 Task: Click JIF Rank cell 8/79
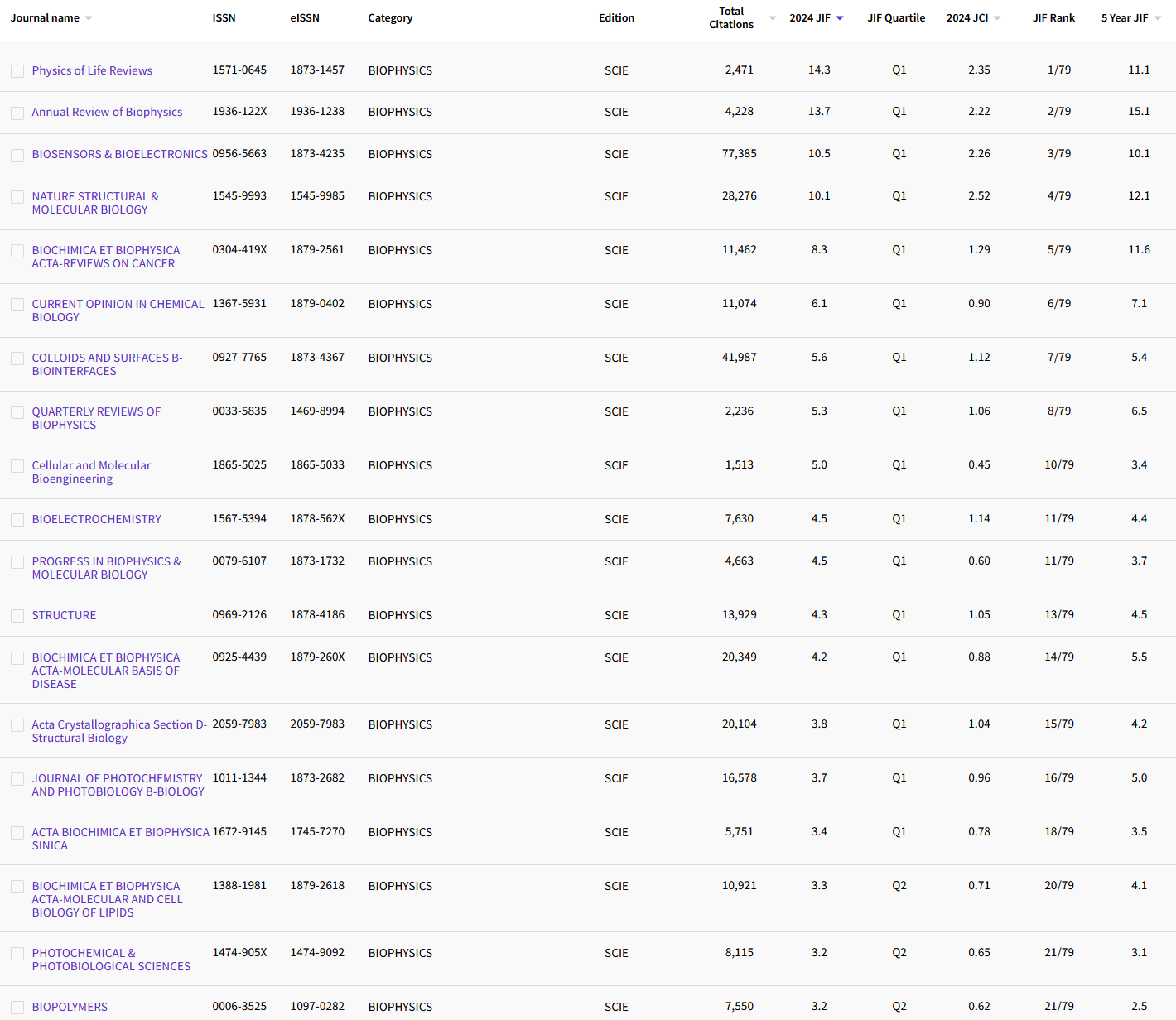point(1059,411)
